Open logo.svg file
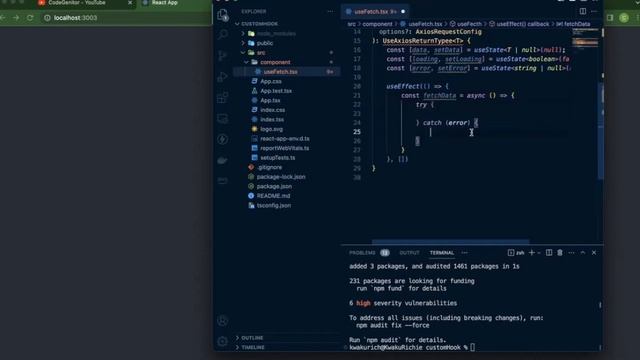 point(271,129)
